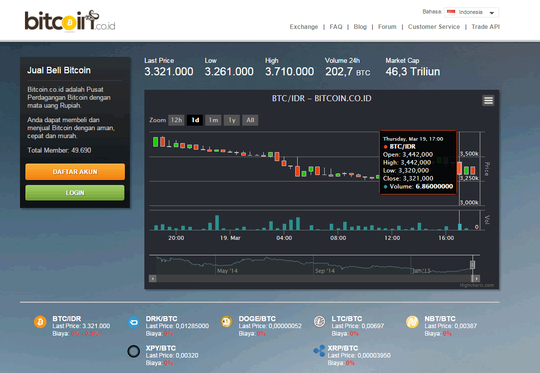This screenshot has height=373, width=540.
Task: Click the navigator scrollbar right arrow
Action: pos(476,278)
